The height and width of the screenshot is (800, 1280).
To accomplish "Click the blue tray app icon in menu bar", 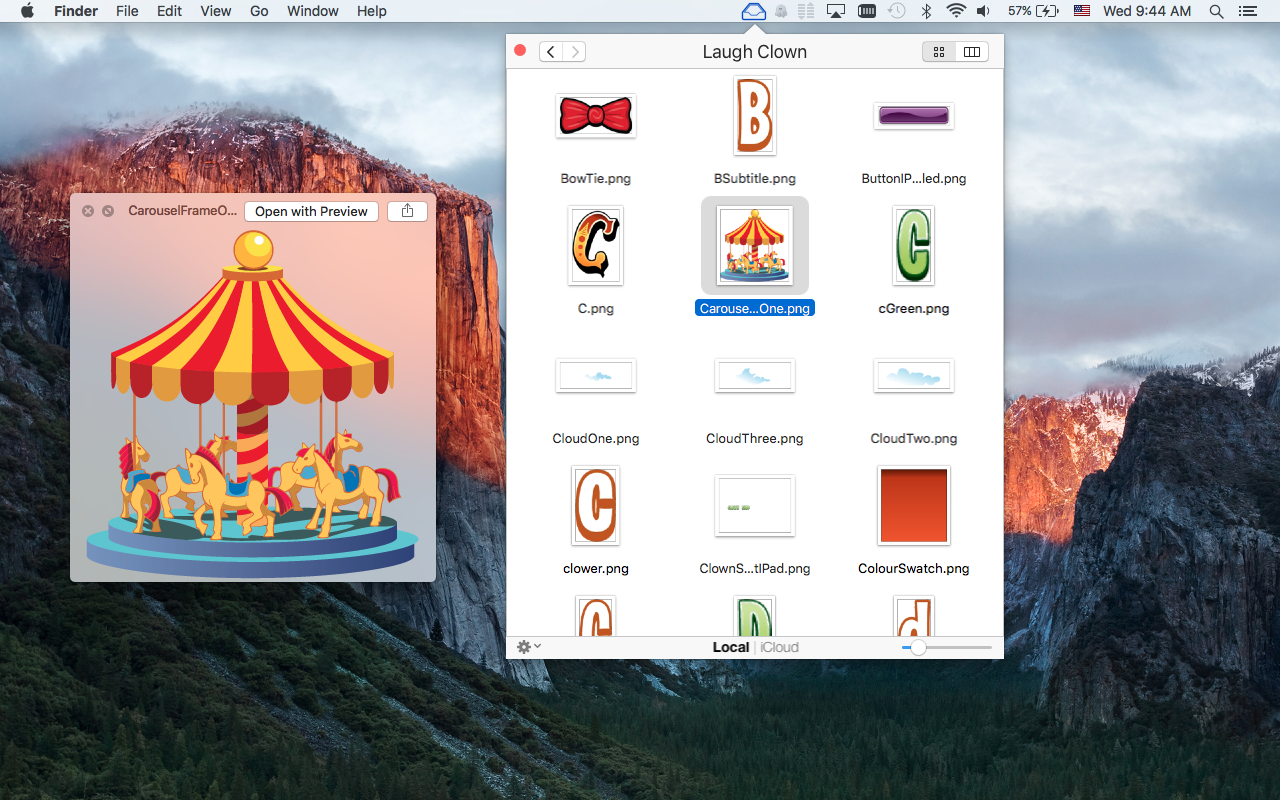I will pos(753,11).
